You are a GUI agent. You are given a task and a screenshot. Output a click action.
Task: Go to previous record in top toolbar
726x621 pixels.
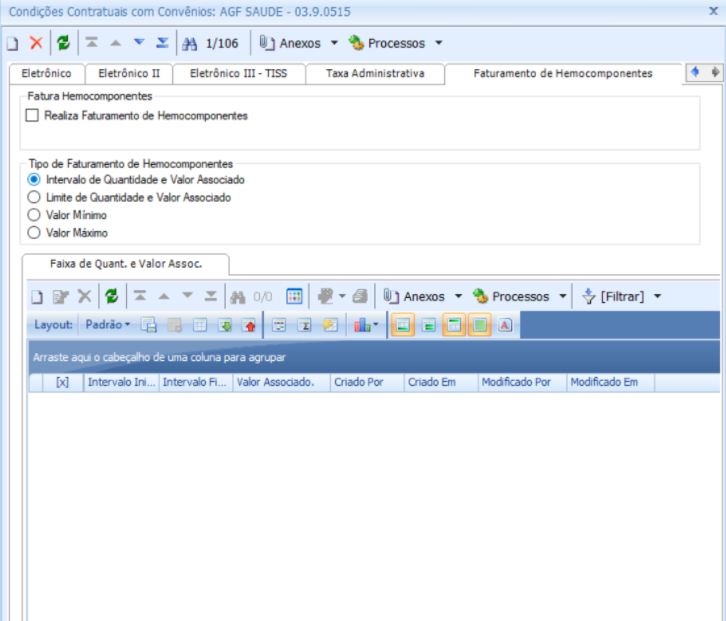[115, 43]
